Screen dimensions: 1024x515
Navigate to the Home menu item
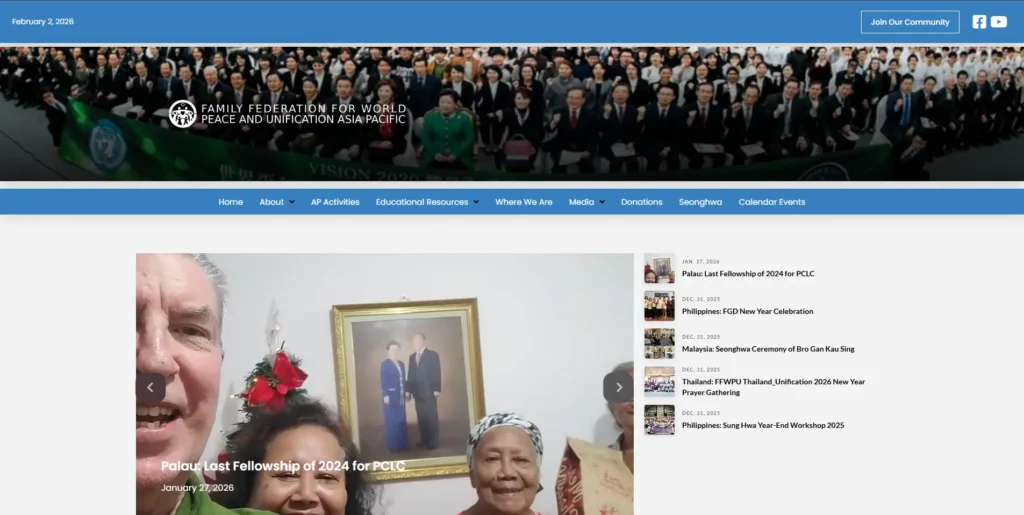click(231, 202)
